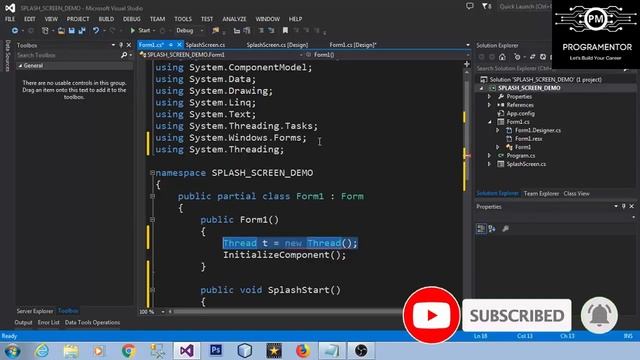Expand the Properties node

coord(489,97)
